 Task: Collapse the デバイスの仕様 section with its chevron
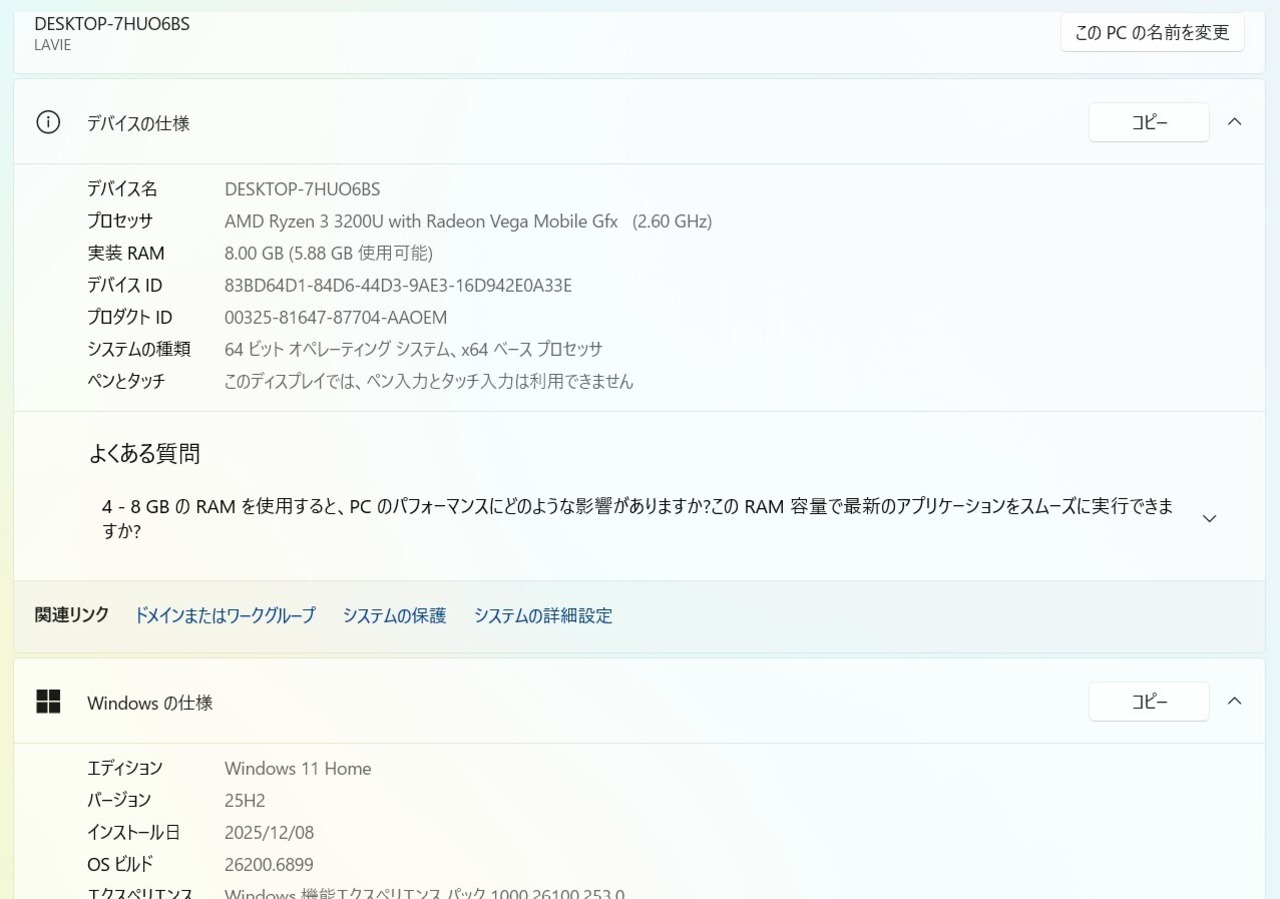tap(1234, 122)
